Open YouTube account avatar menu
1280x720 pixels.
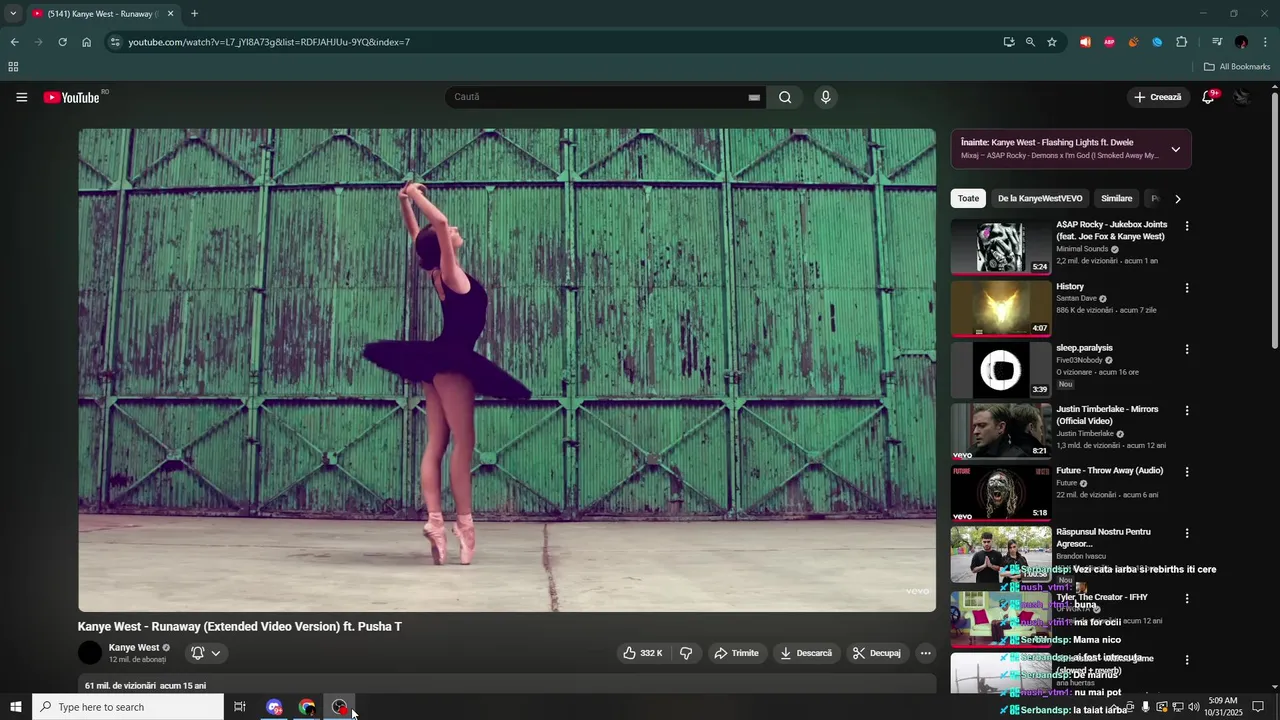[x=1242, y=97]
